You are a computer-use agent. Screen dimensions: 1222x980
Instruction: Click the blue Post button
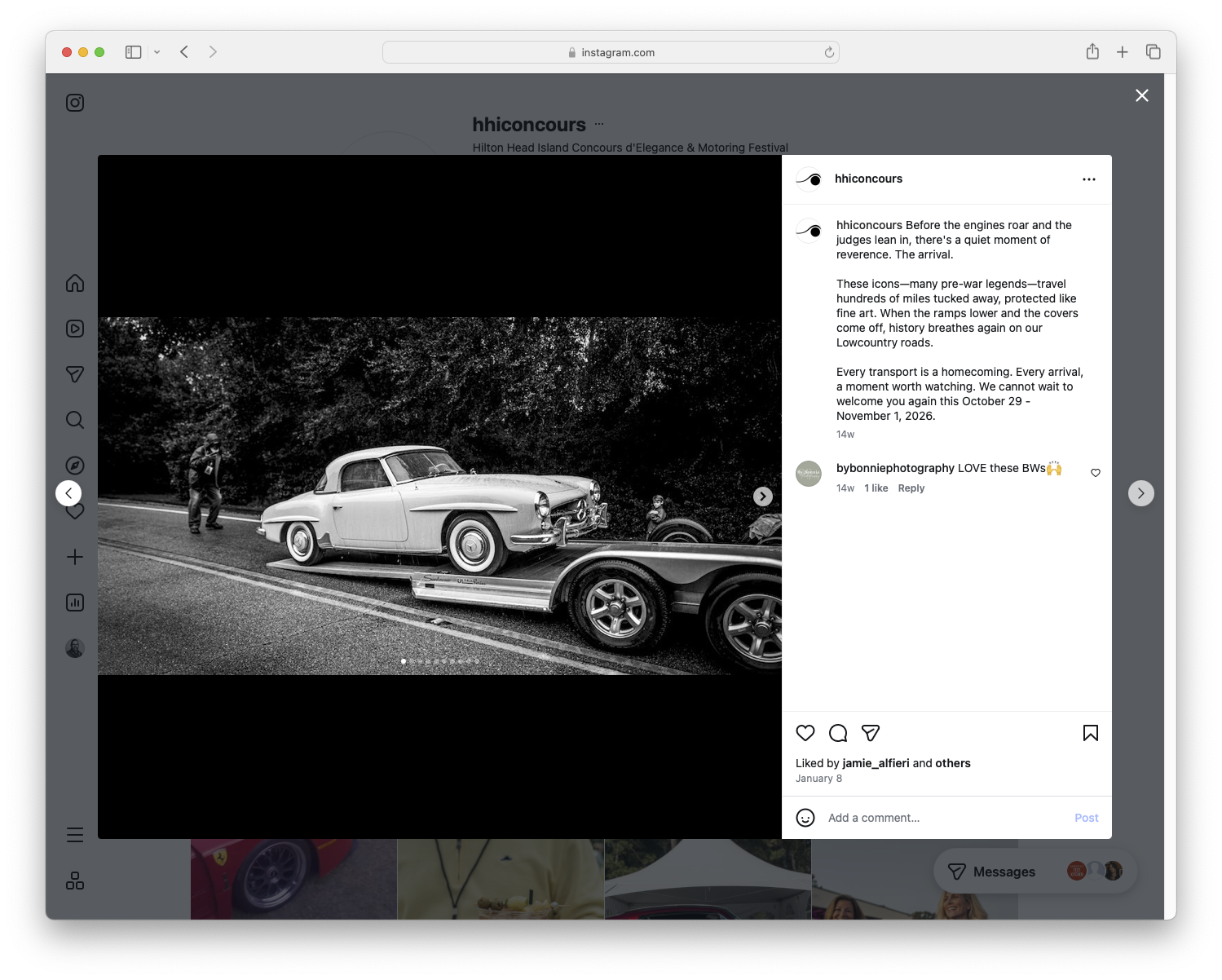pos(1086,817)
